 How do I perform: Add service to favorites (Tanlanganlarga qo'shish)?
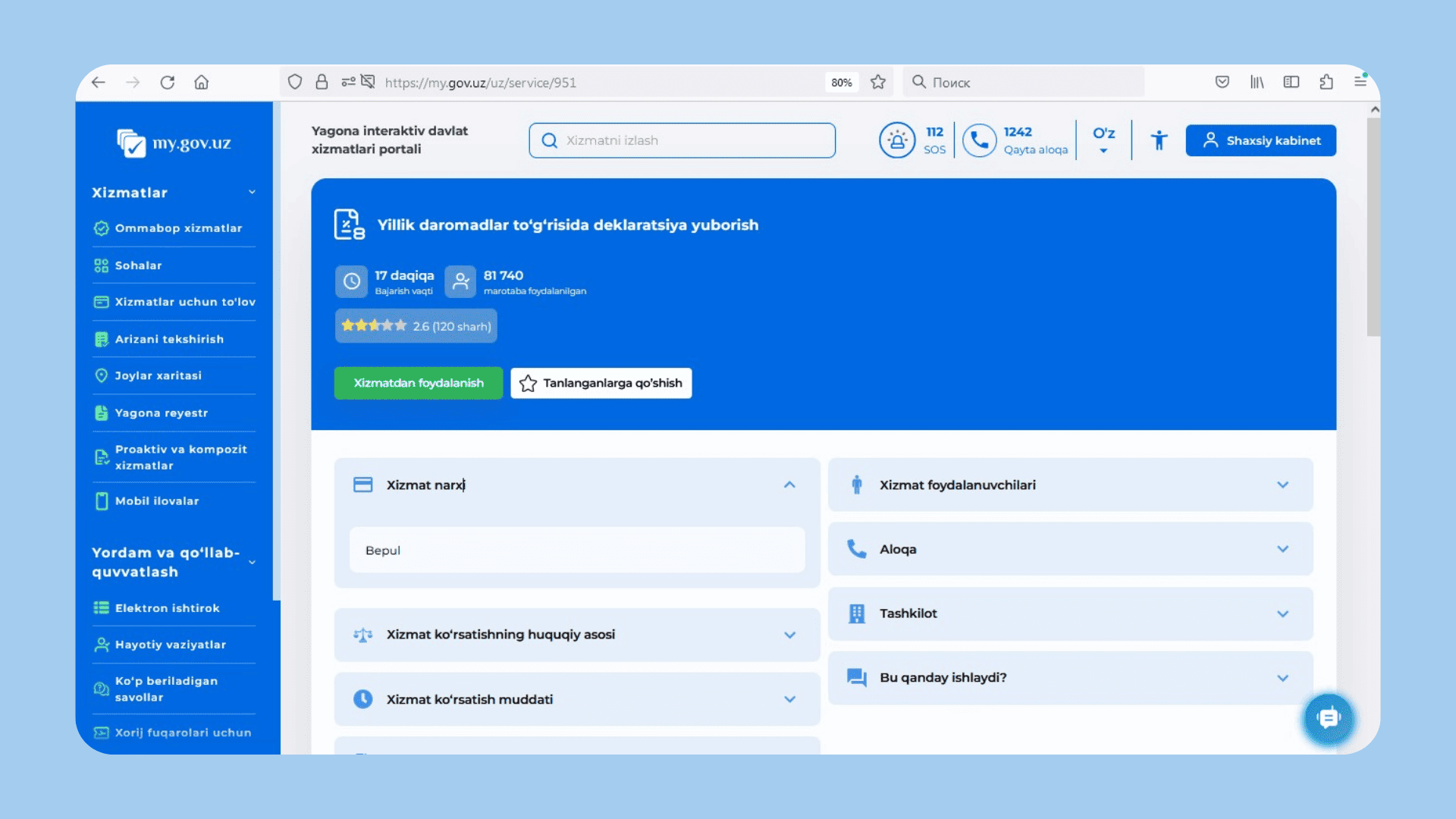[601, 383]
